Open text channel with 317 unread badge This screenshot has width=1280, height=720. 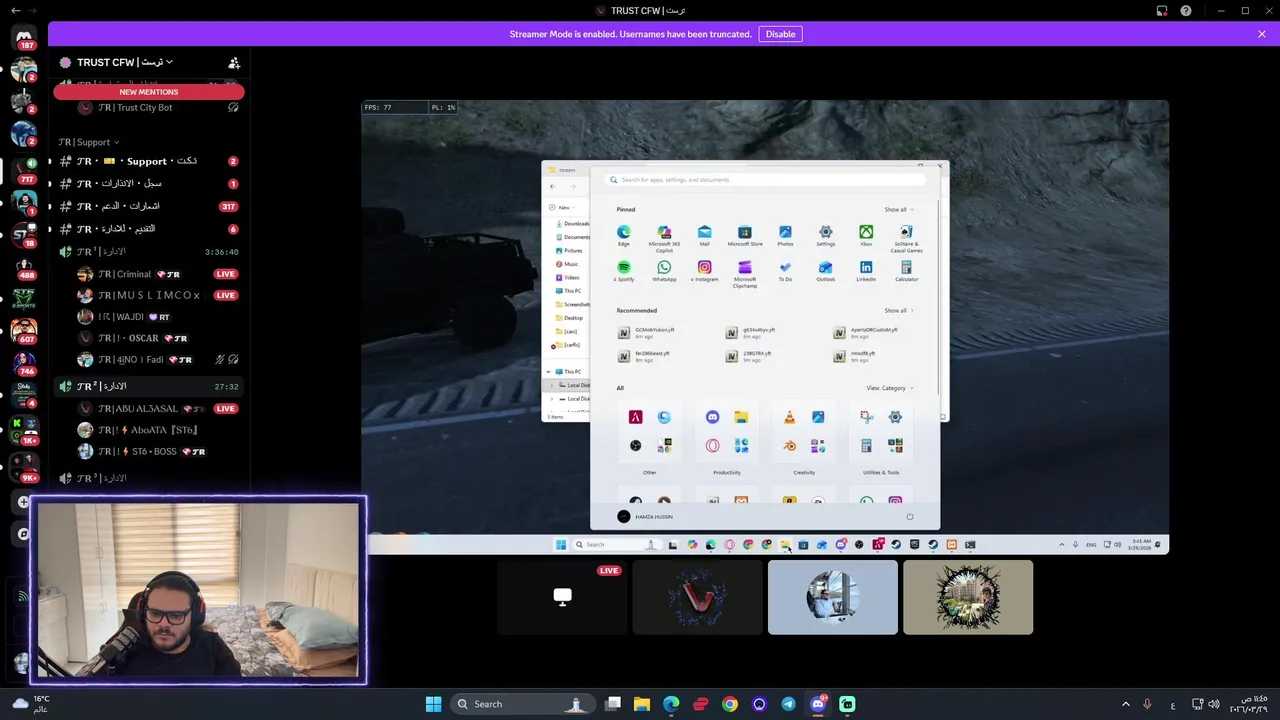pos(148,206)
